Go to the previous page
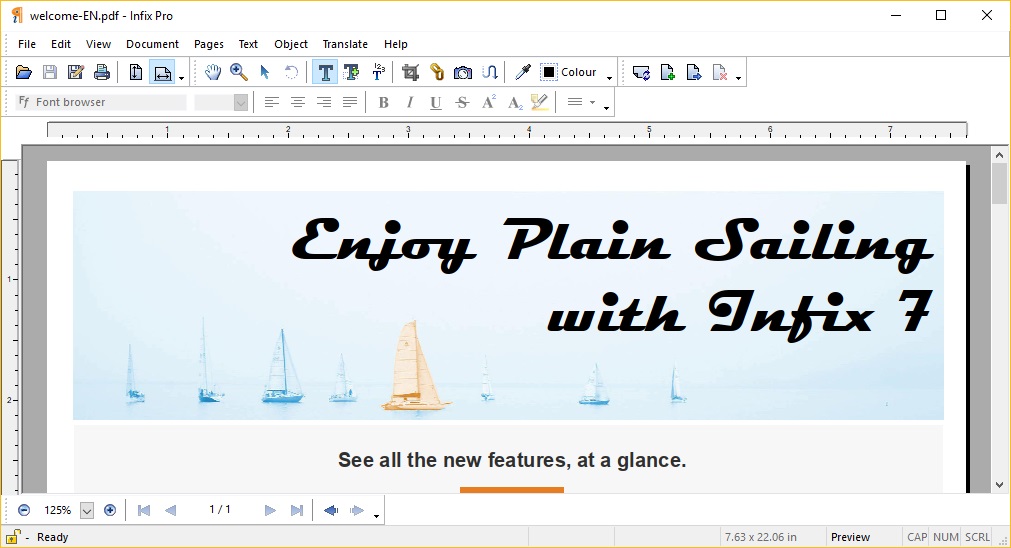1011x548 pixels. coord(170,511)
